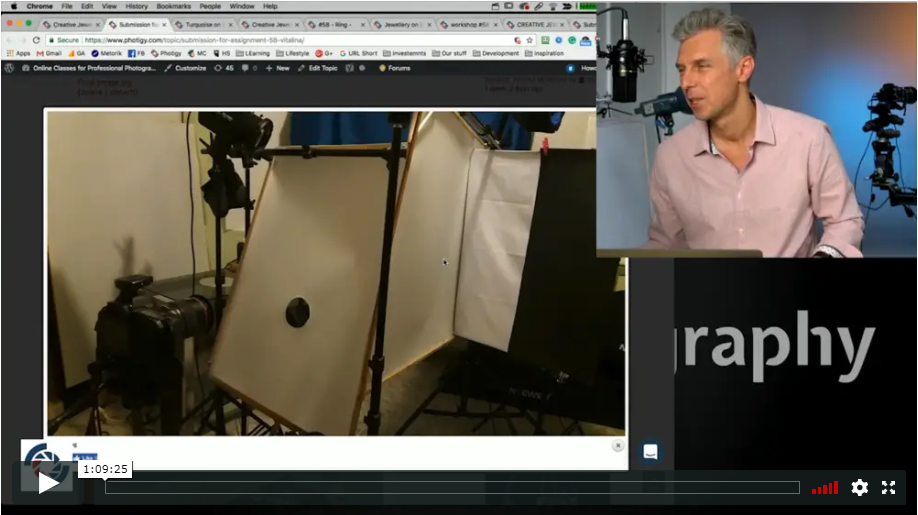Seek along the video progress bar
The width and height of the screenshot is (918, 515).
(x=452, y=487)
